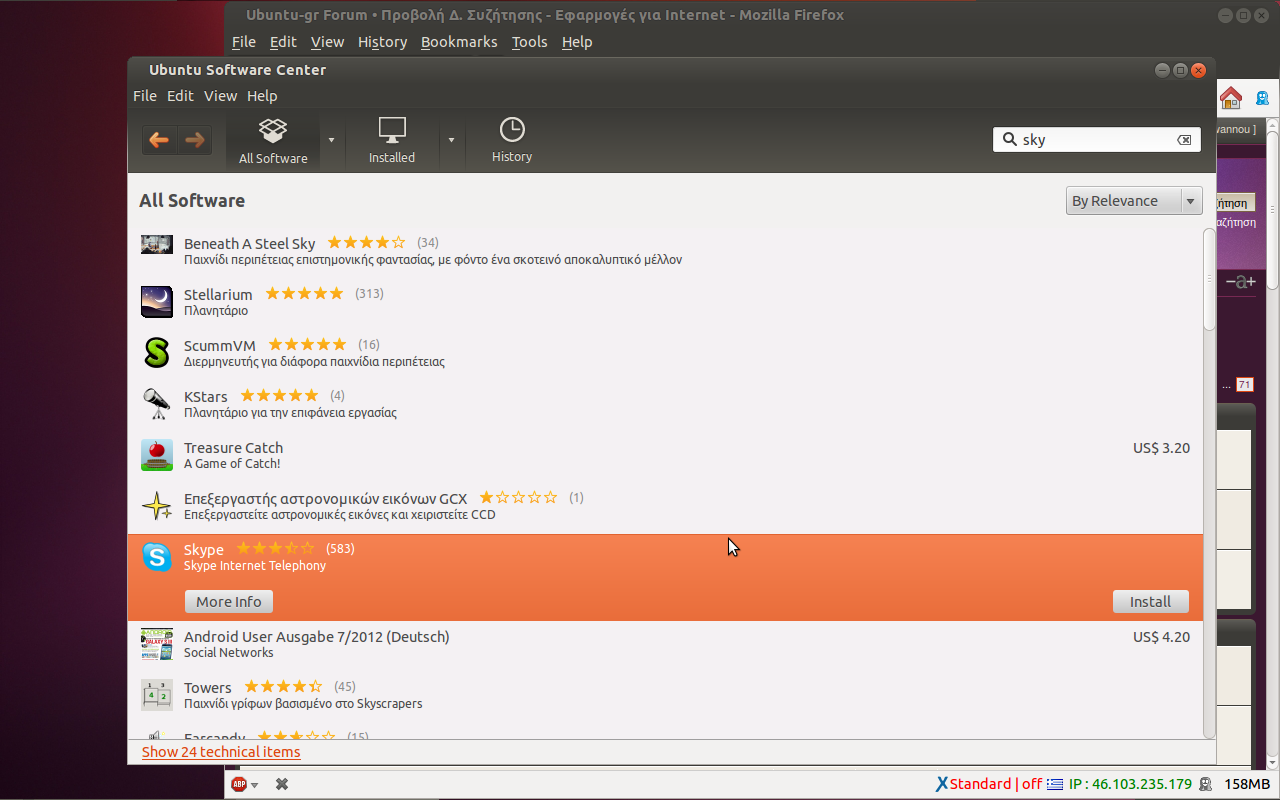Click the Firefox home icon
The image size is (1280, 800).
1231,98
